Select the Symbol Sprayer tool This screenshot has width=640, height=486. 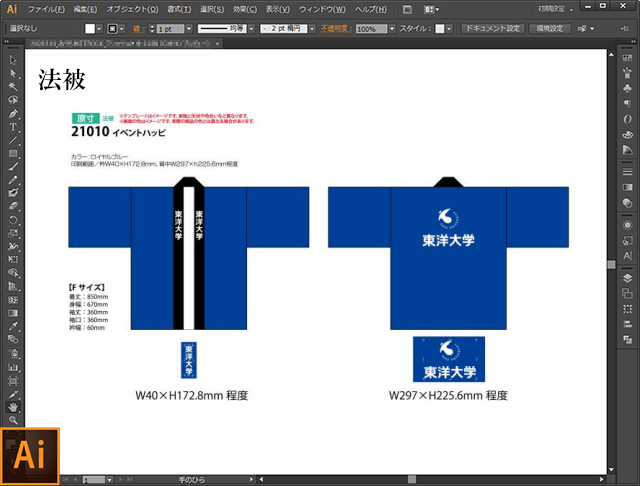pyautogui.click(x=13, y=353)
